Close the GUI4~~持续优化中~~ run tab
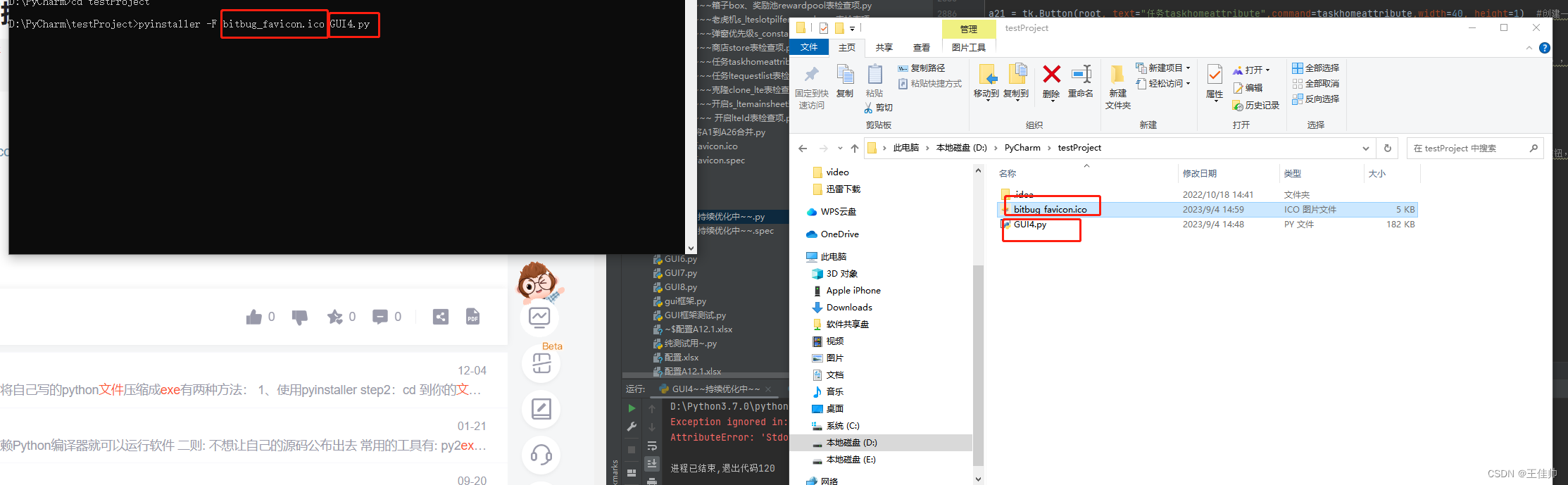 (x=768, y=389)
